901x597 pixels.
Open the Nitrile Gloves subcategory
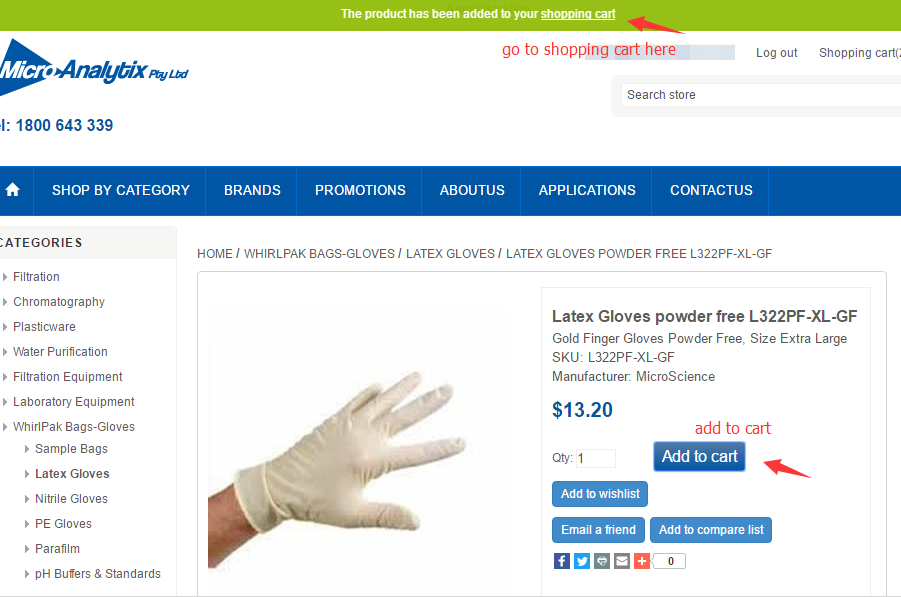[x=71, y=499]
